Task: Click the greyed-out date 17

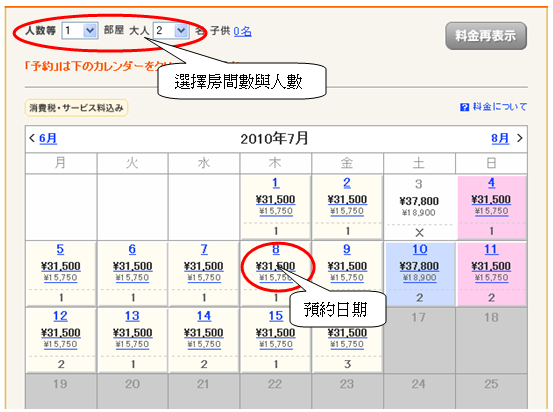Action: click(x=419, y=317)
